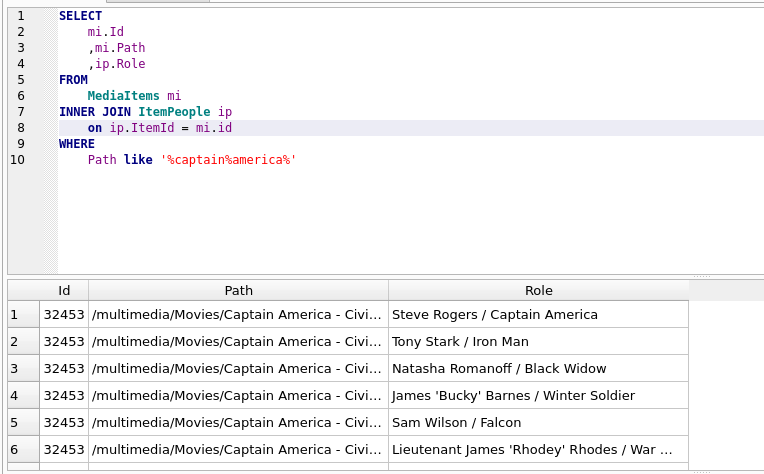Select result row number 1 header
Viewport: 764px width, 474px height.
tap(23, 315)
